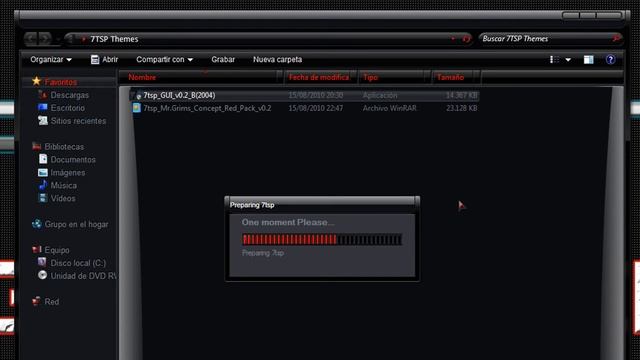Screen dimensions: 640x360
Task: Select file 7tsp_Mr.Grims_Concept_Red_Pack_v0.2
Action: [x=207, y=108]
